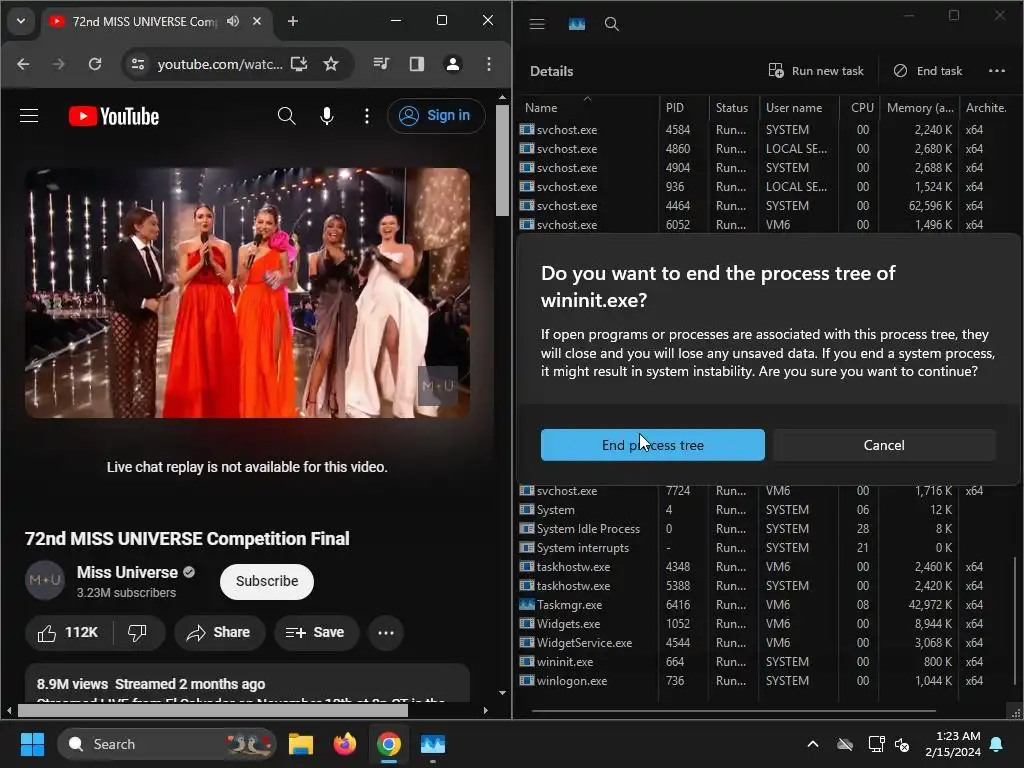This screenshot has height=768, width=1024.
Task: Click Run new task button
Action: 816,71
